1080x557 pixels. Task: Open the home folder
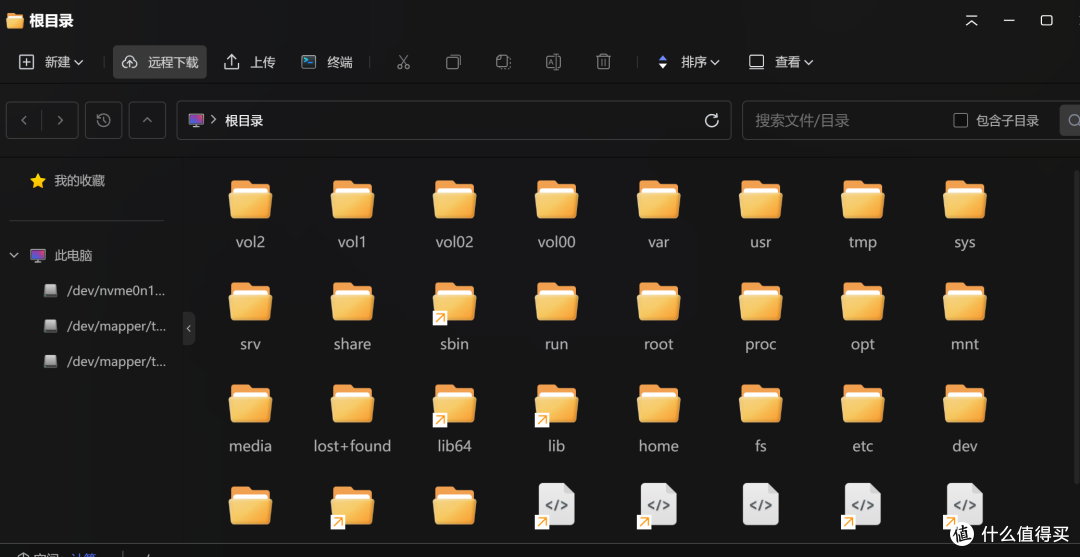(x=658, y=417)
